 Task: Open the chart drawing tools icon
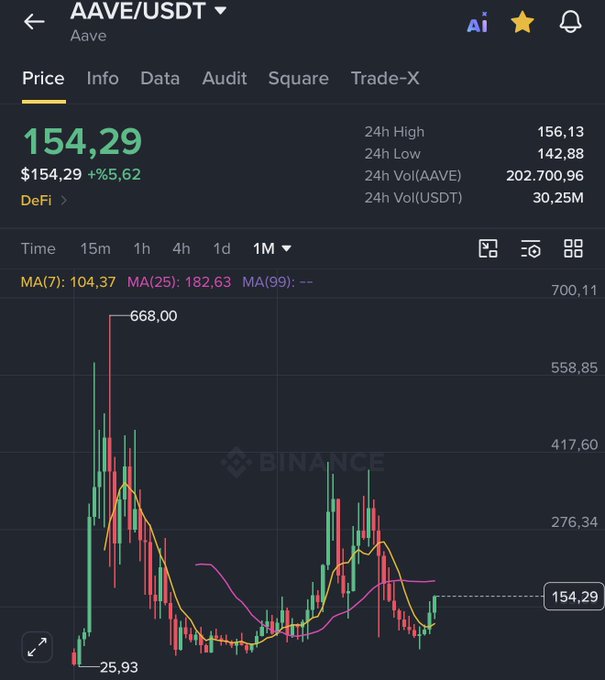[x=488, y=248]
